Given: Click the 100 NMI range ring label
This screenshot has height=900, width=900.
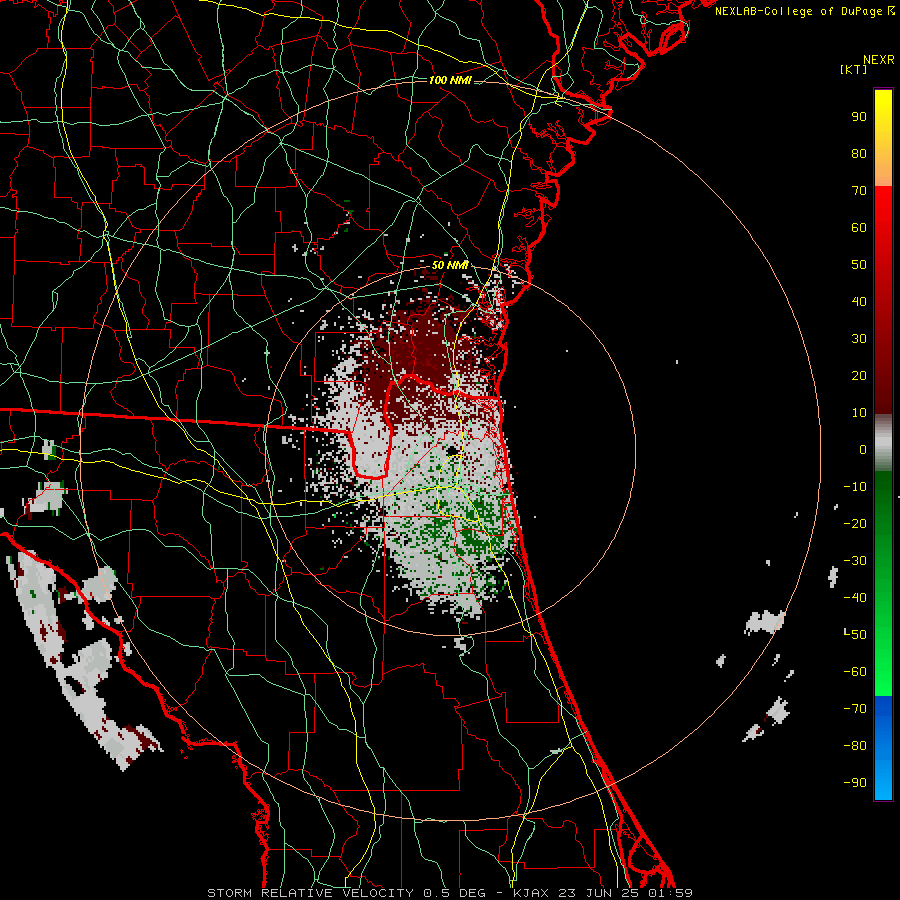Looking at the screenshot, I should (450, 80).
